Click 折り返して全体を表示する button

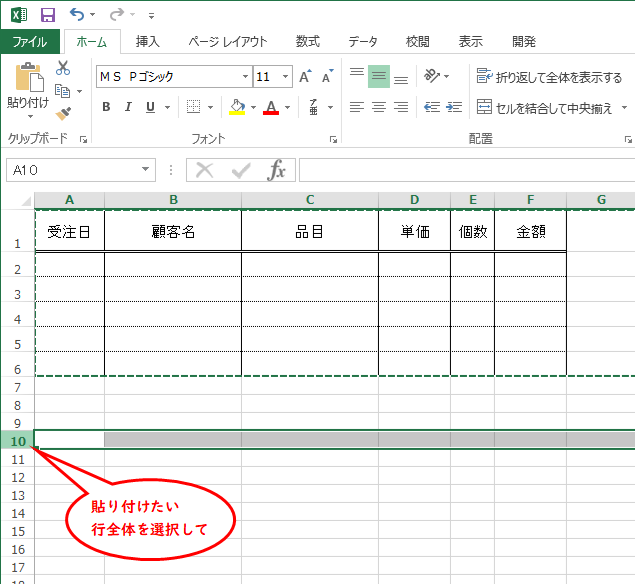[x=549, y=77]
